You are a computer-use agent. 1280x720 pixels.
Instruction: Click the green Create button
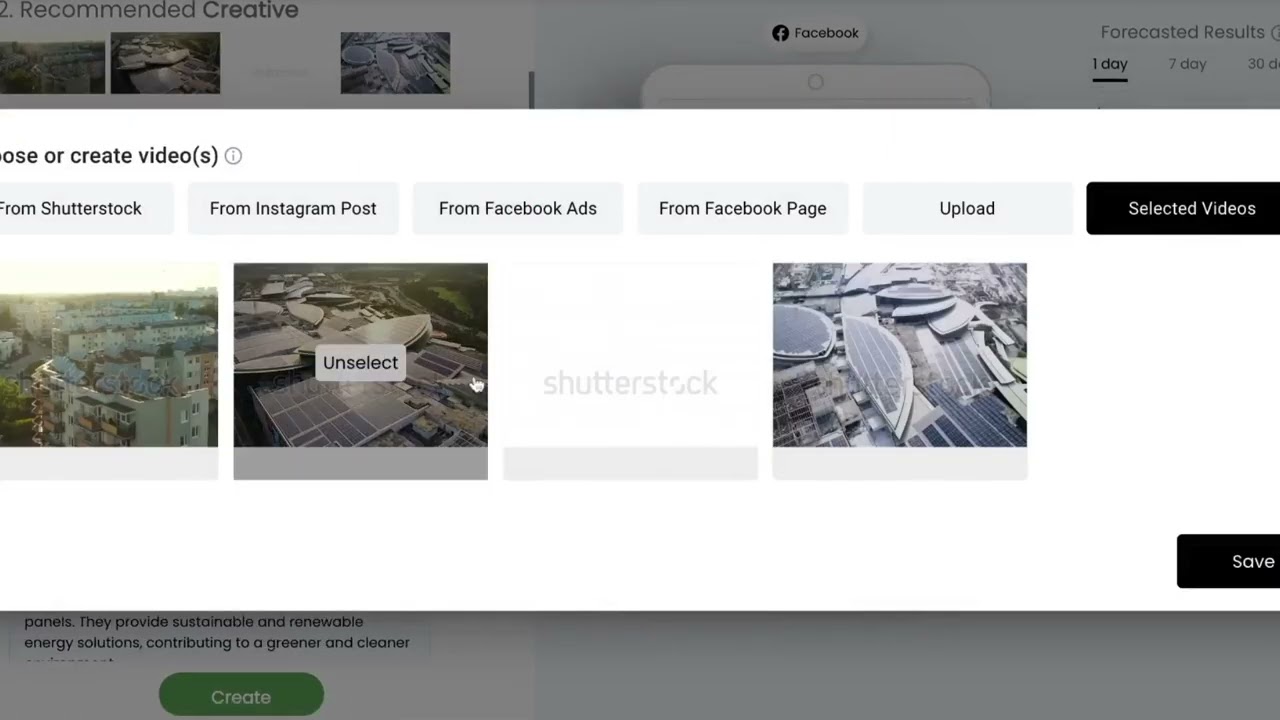click(241, 697)
